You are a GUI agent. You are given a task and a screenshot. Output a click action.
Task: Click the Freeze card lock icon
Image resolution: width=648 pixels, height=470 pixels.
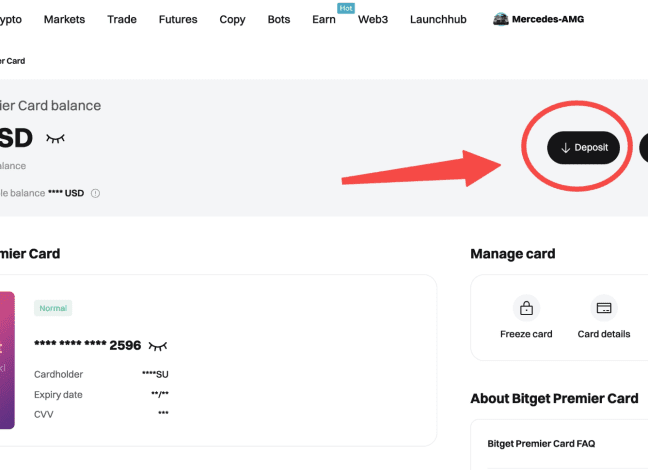[x=526, y=307]
